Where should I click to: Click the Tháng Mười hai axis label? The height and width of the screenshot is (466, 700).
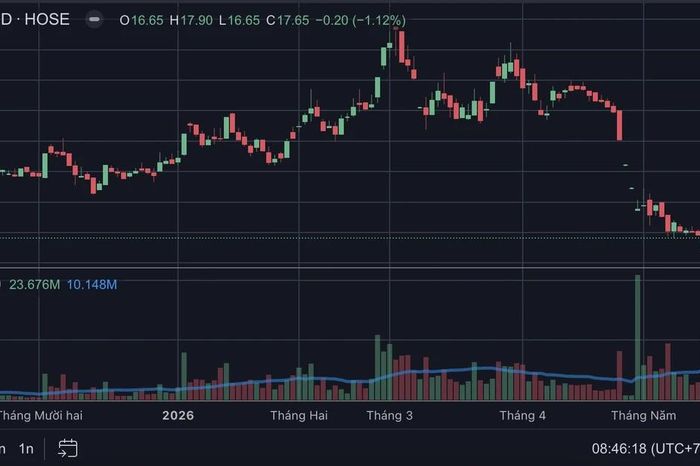point(41,416)
